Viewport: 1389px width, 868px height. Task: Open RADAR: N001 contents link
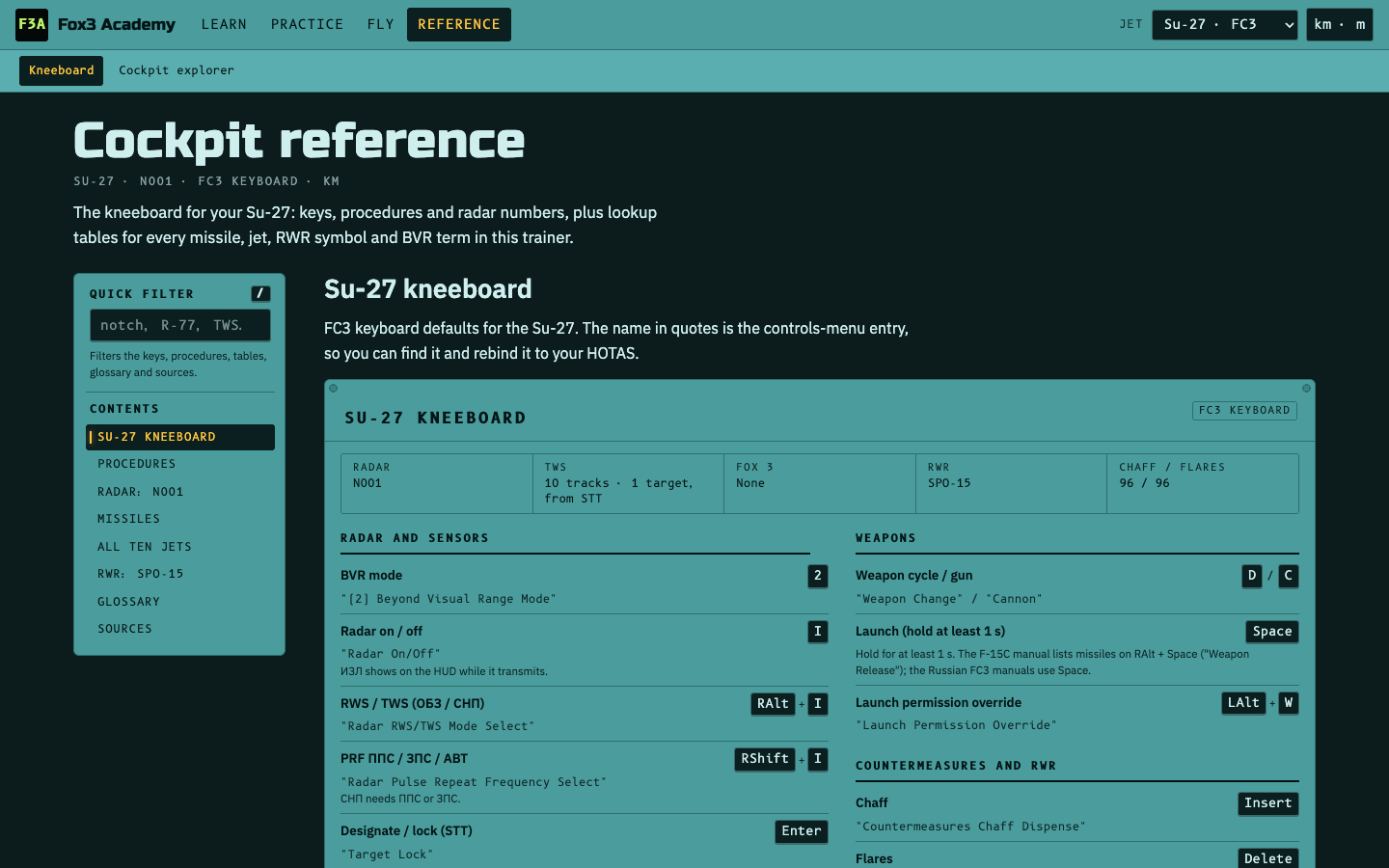(x=180, y=492)
